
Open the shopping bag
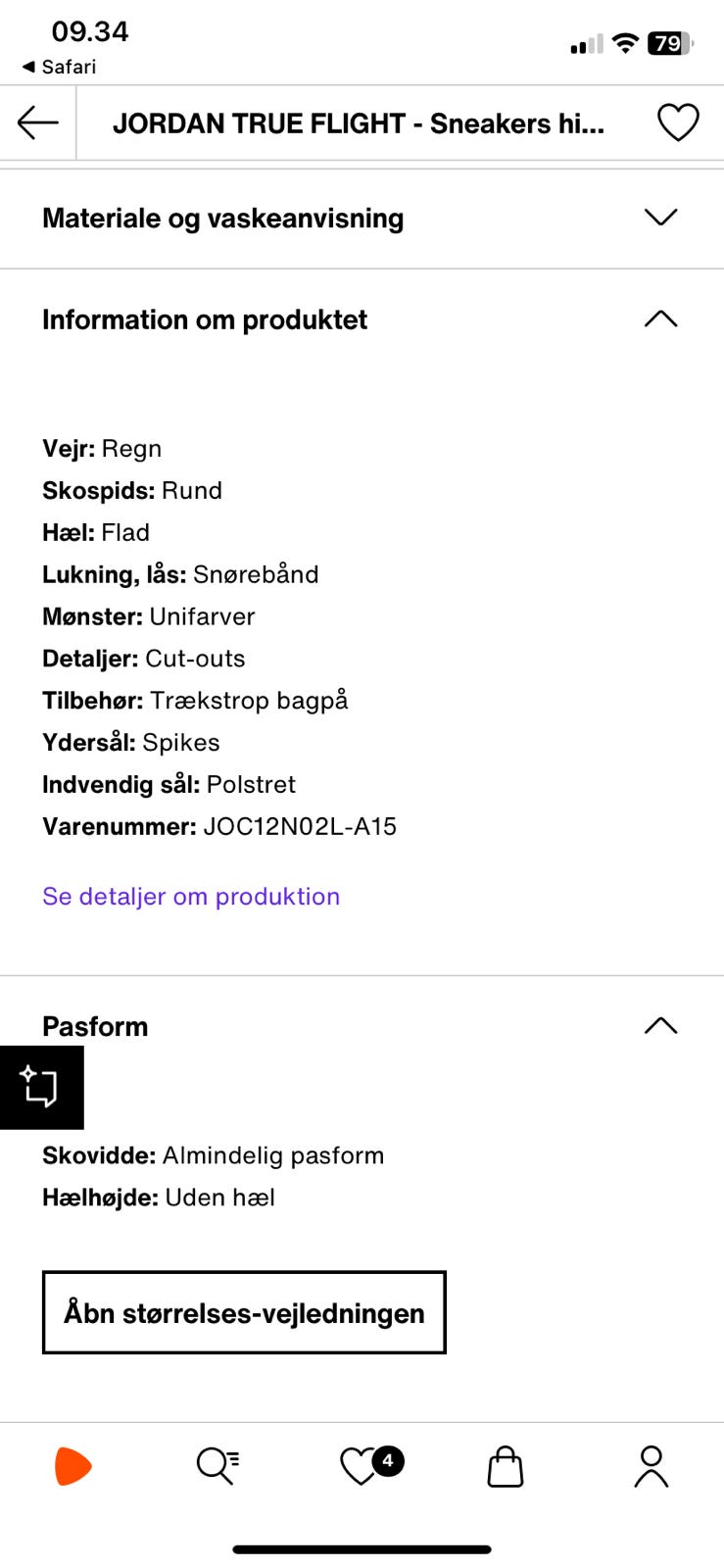coord(506,1467)
